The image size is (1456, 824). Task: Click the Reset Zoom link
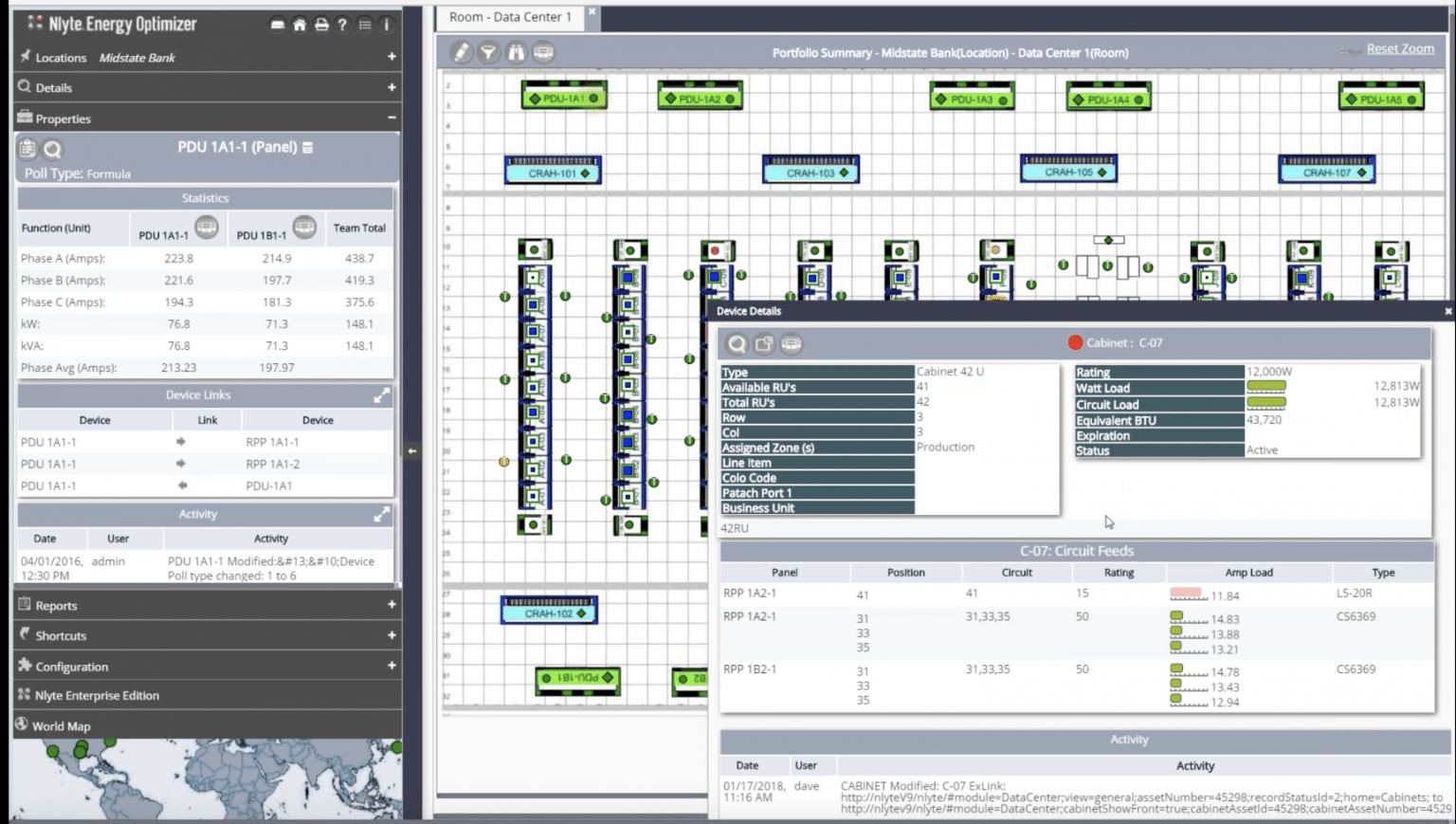click(x=1400, y=48)
